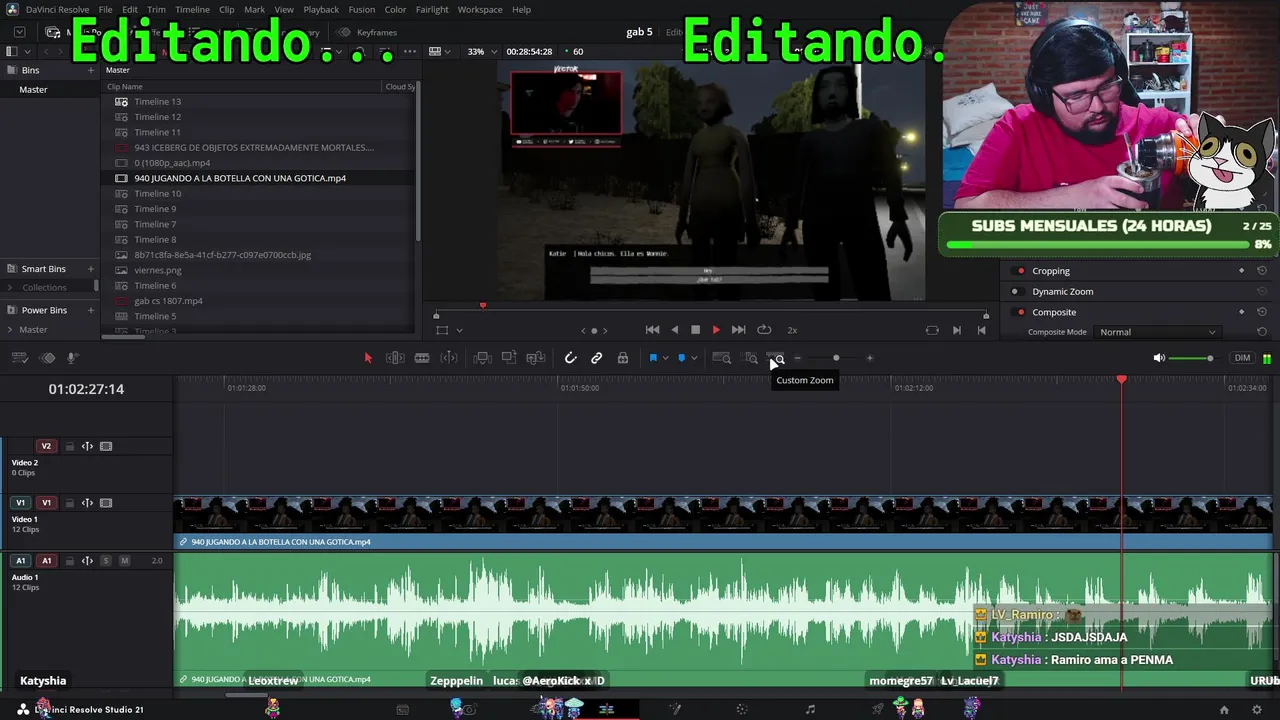Jump to the last frame
Viewport: 1280px width, 720px height.
(x=738, y=330)
